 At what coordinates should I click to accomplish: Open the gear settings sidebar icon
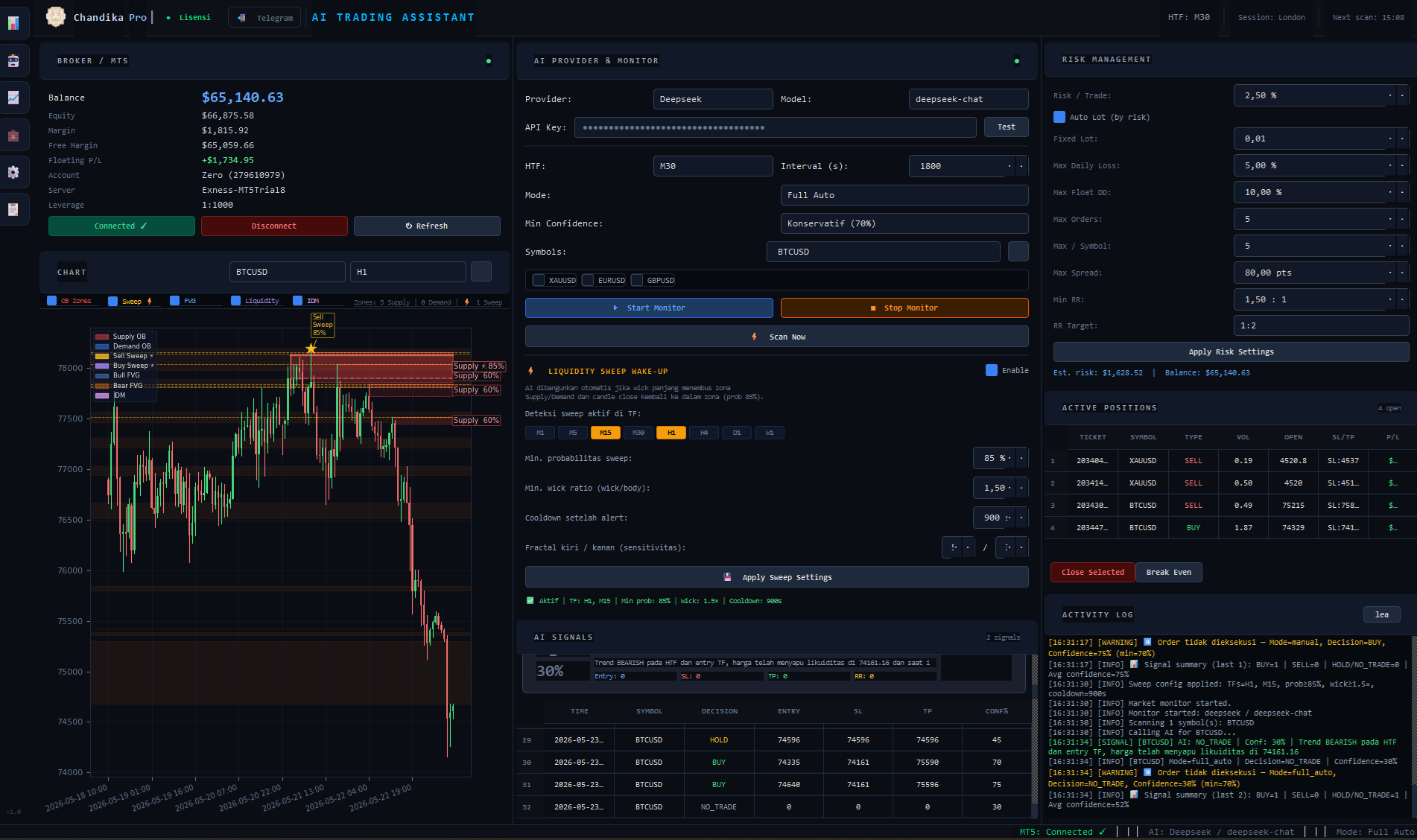tap(13, 172)
